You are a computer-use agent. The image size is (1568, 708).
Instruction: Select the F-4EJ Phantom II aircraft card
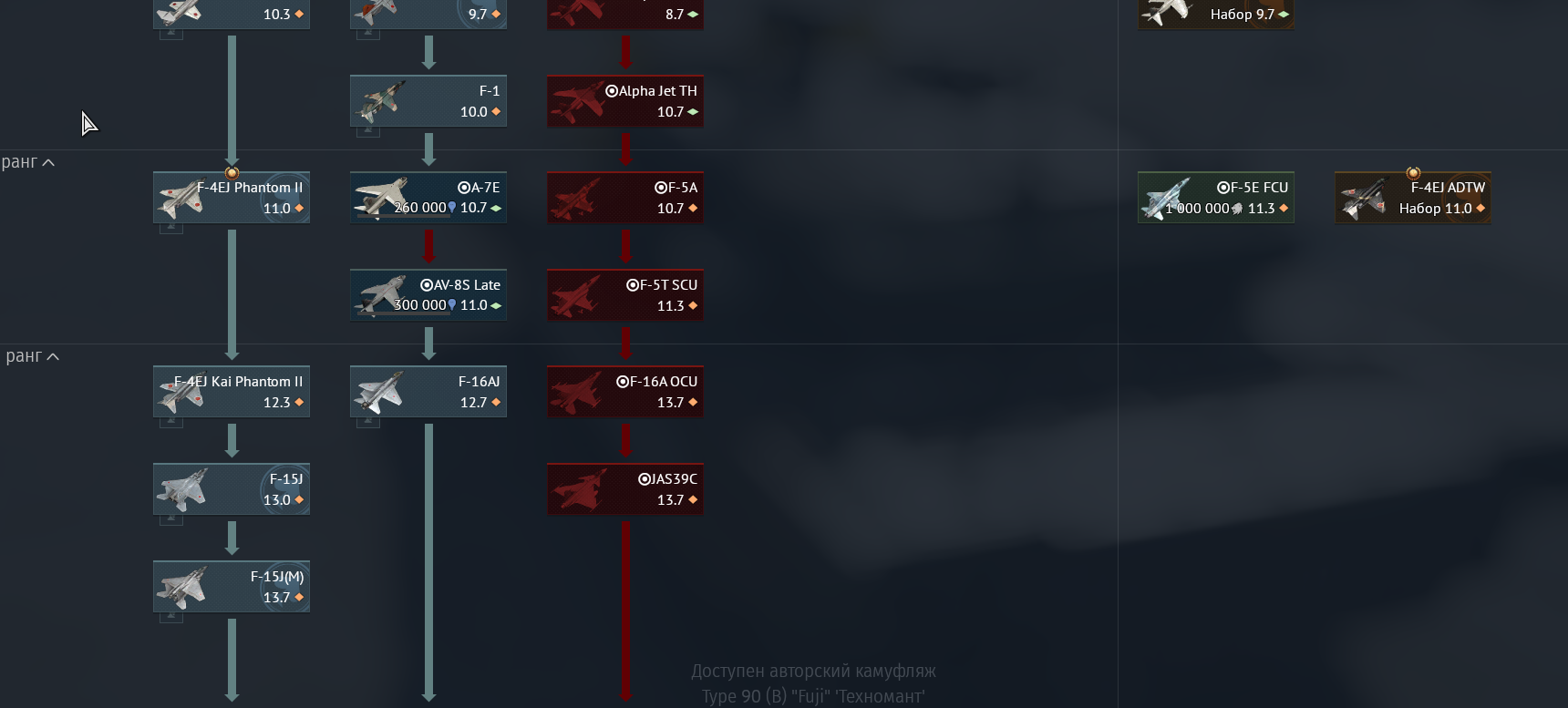[232, 198]
